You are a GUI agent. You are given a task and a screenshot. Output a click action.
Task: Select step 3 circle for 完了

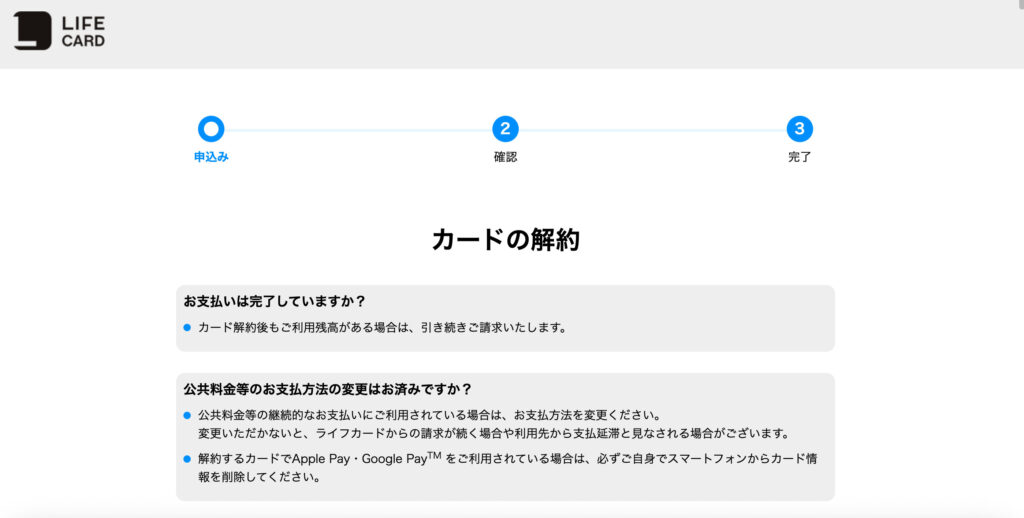coord(799,129)
